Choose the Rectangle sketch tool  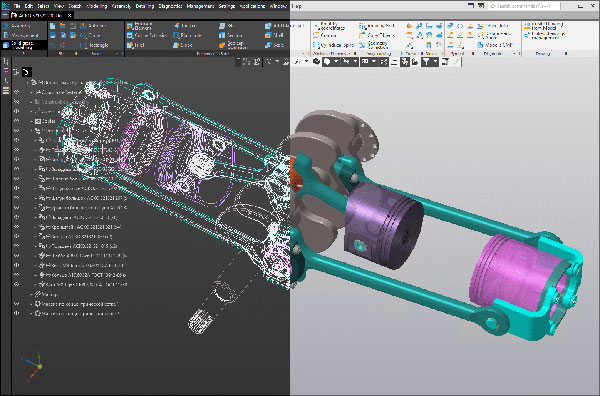point(95,45)
